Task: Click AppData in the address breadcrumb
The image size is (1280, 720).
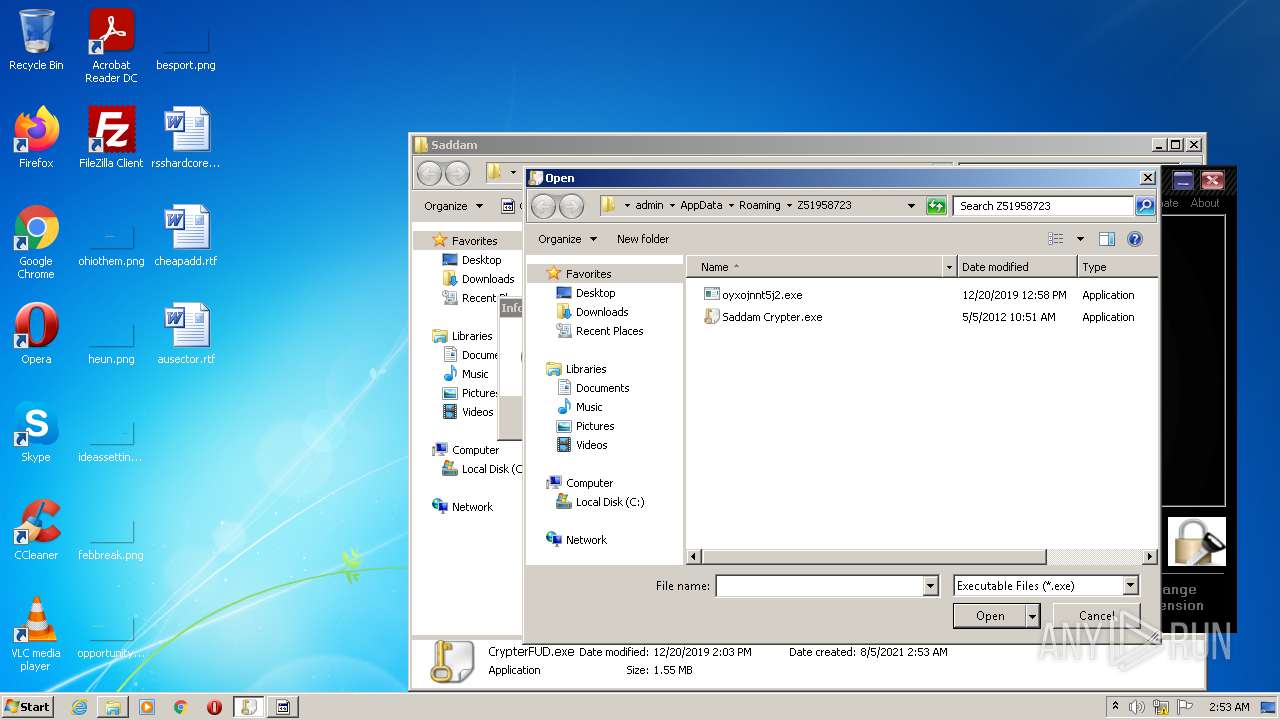Action: point(701,205)
